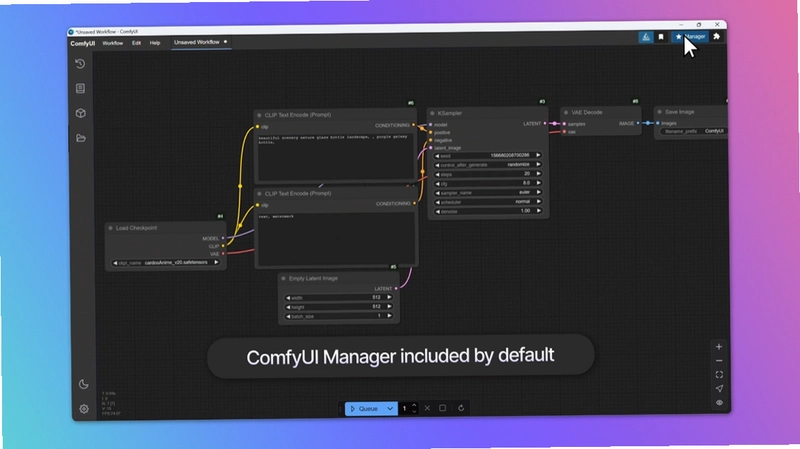
Task: Click the queue bar drag handle dots
Action: point(341,409)
